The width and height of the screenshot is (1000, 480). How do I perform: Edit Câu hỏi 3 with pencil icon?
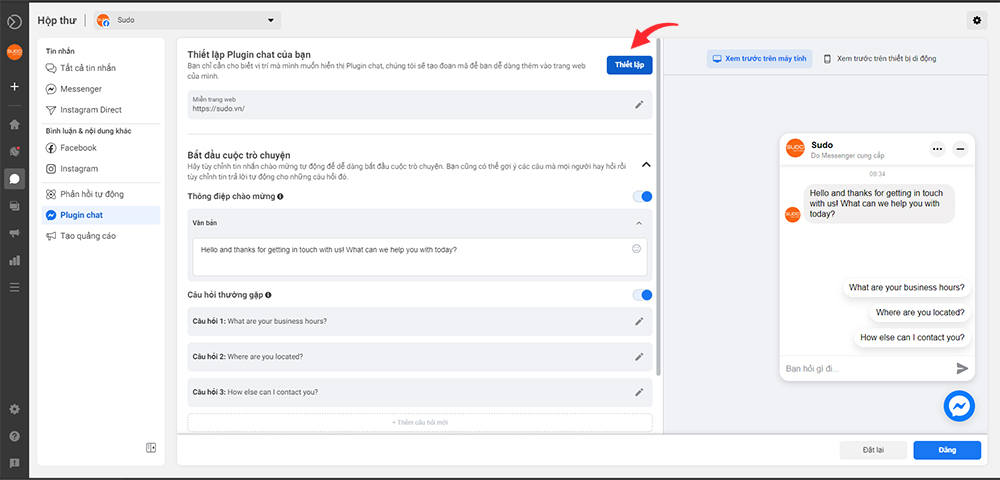click(639, 392)
